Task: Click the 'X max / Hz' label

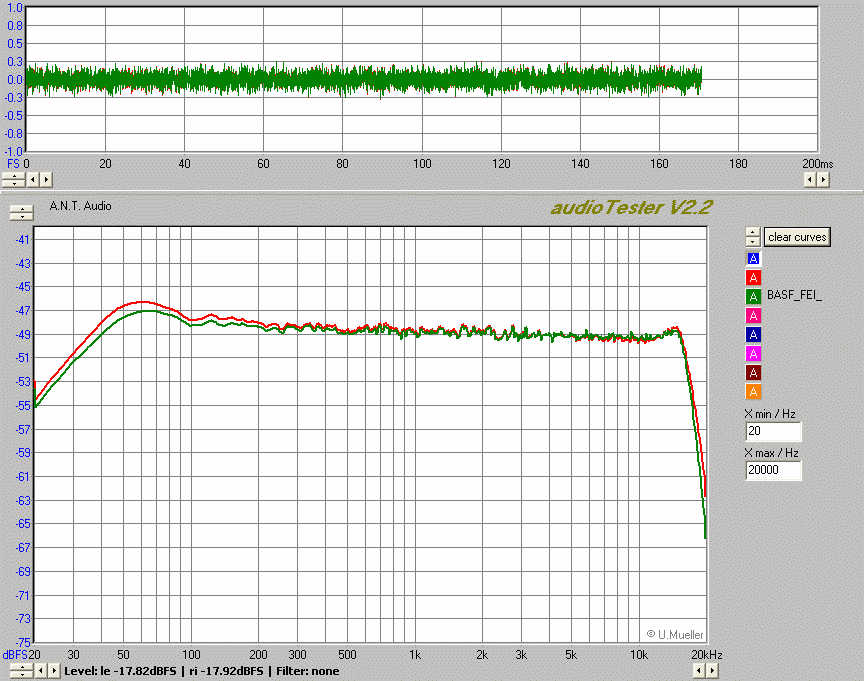Action: pos(771,453)
